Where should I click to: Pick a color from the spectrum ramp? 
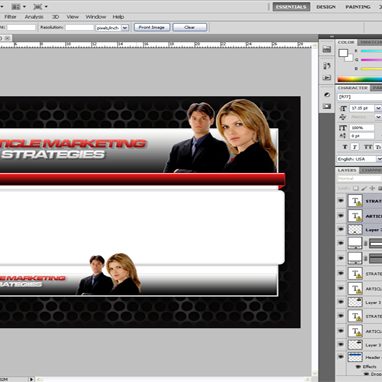point(360,79)
